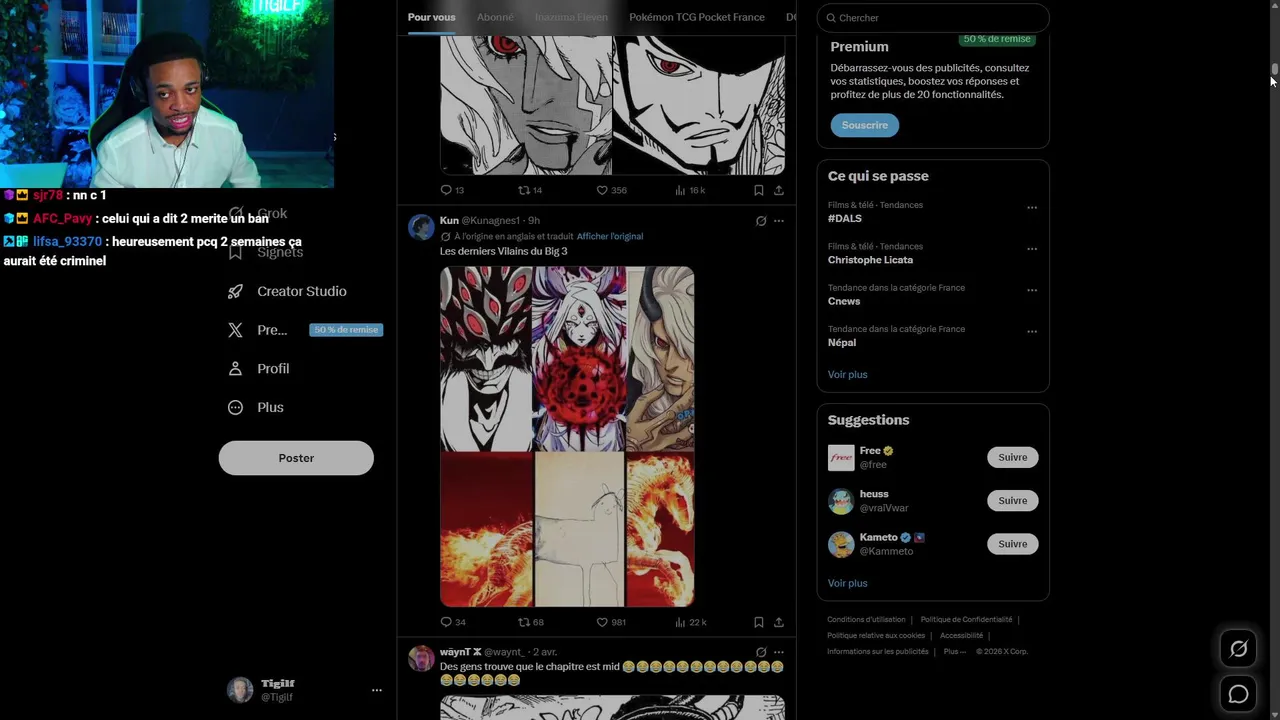Click Voir plus under Suggestions

tap(848, 583)
